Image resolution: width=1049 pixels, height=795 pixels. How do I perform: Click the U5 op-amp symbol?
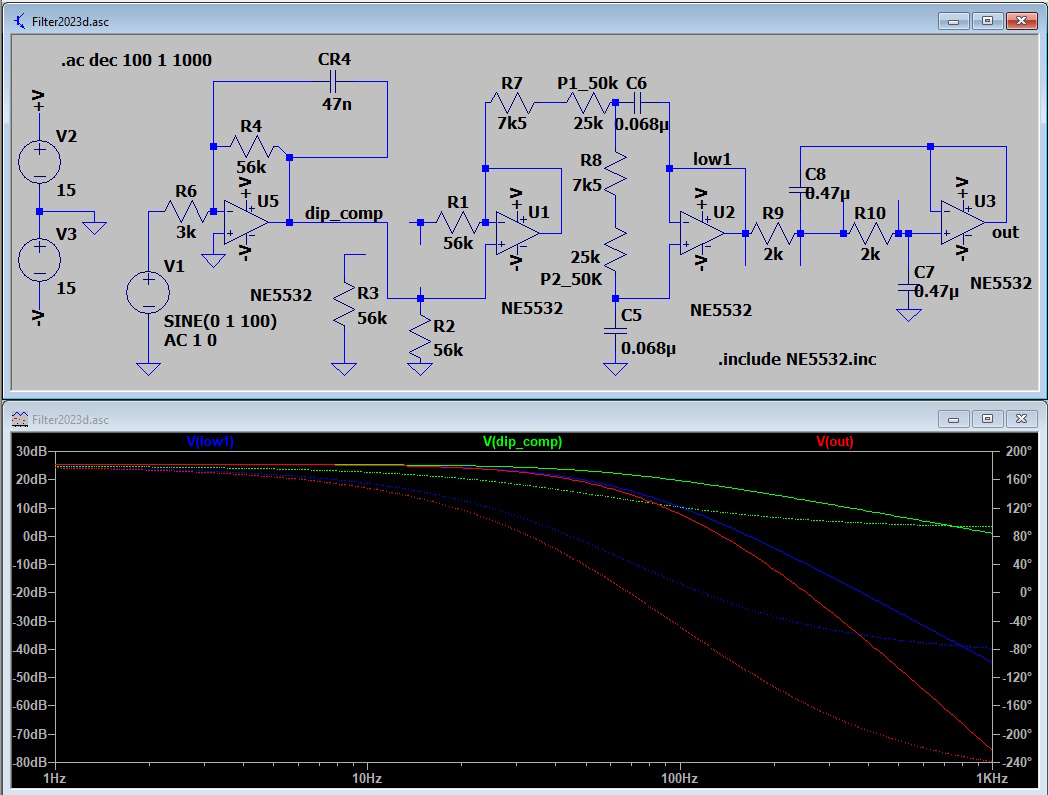(x=245, y=221)
